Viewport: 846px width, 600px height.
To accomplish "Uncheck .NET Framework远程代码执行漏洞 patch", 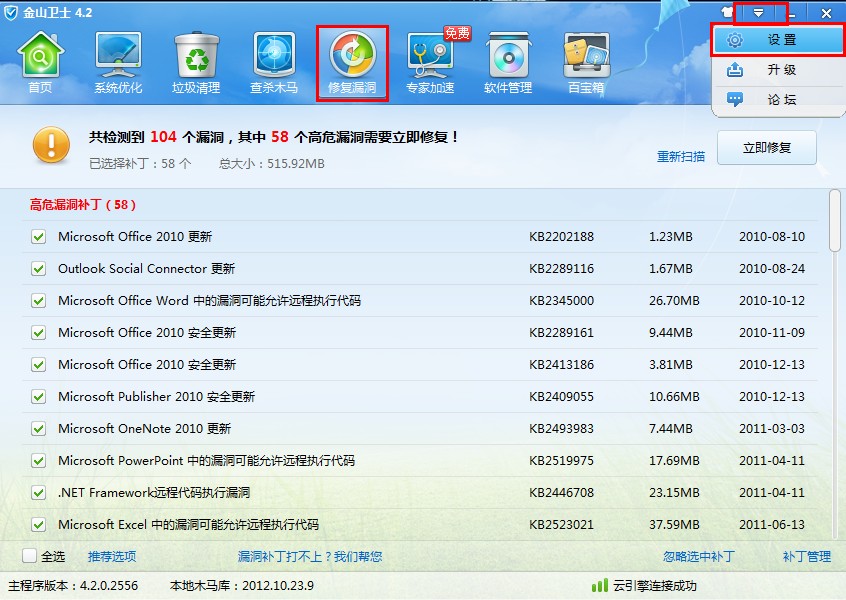I will pos(38,493).
